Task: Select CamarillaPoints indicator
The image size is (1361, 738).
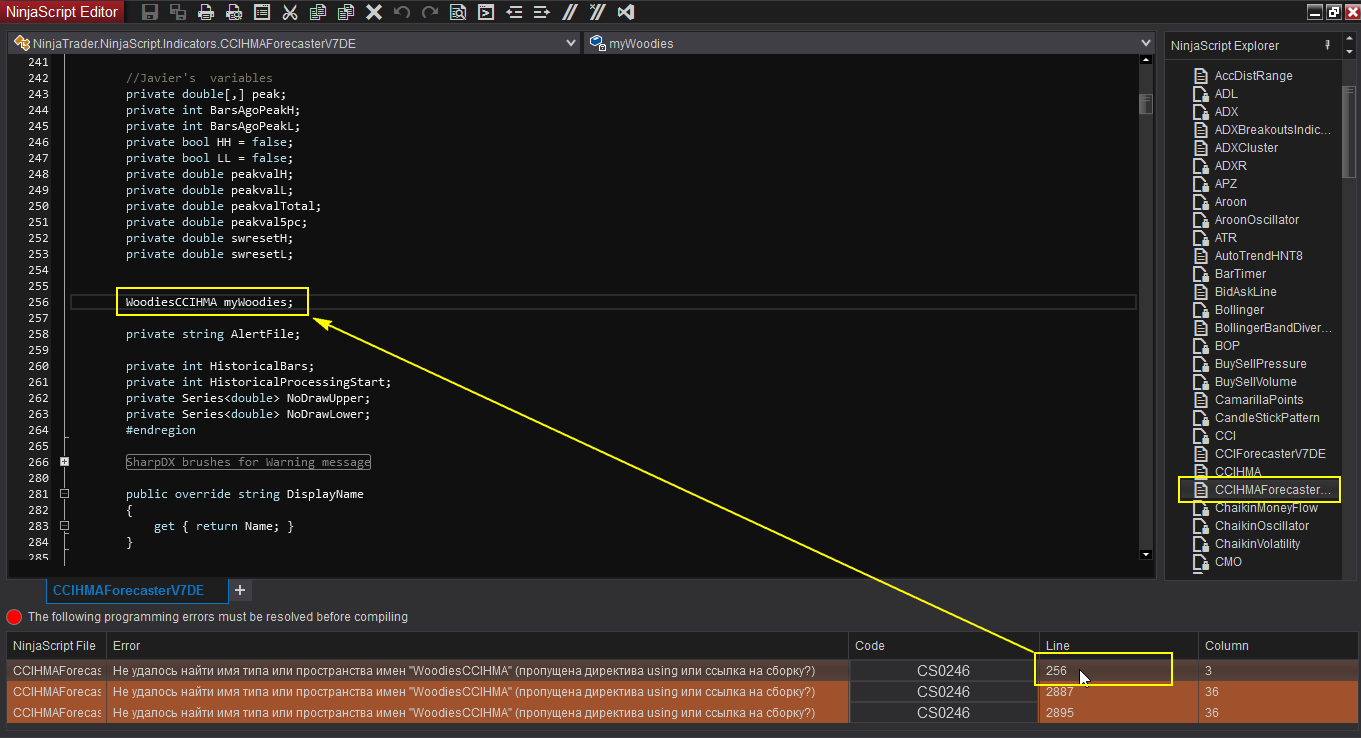Action: pos(1259,400)
